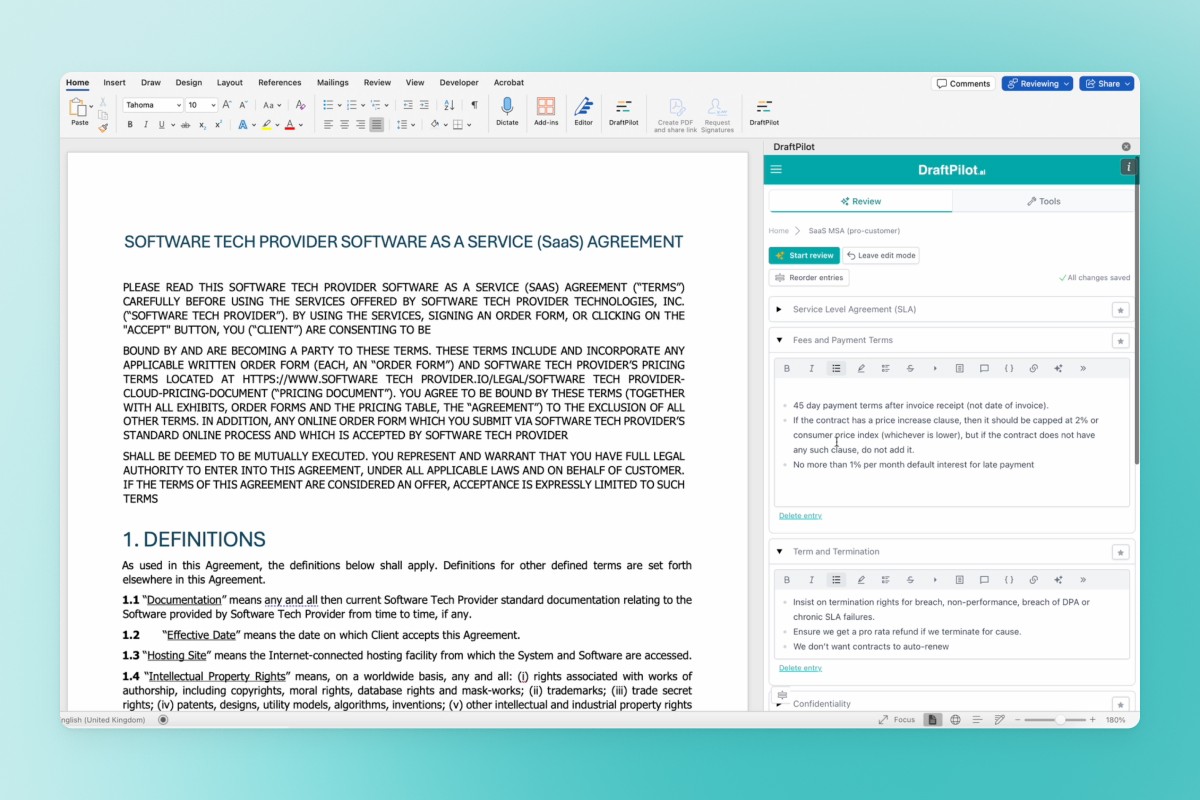Open the Insert ribbon tab
1200x800 pixels.
click(x=114, y=83)
